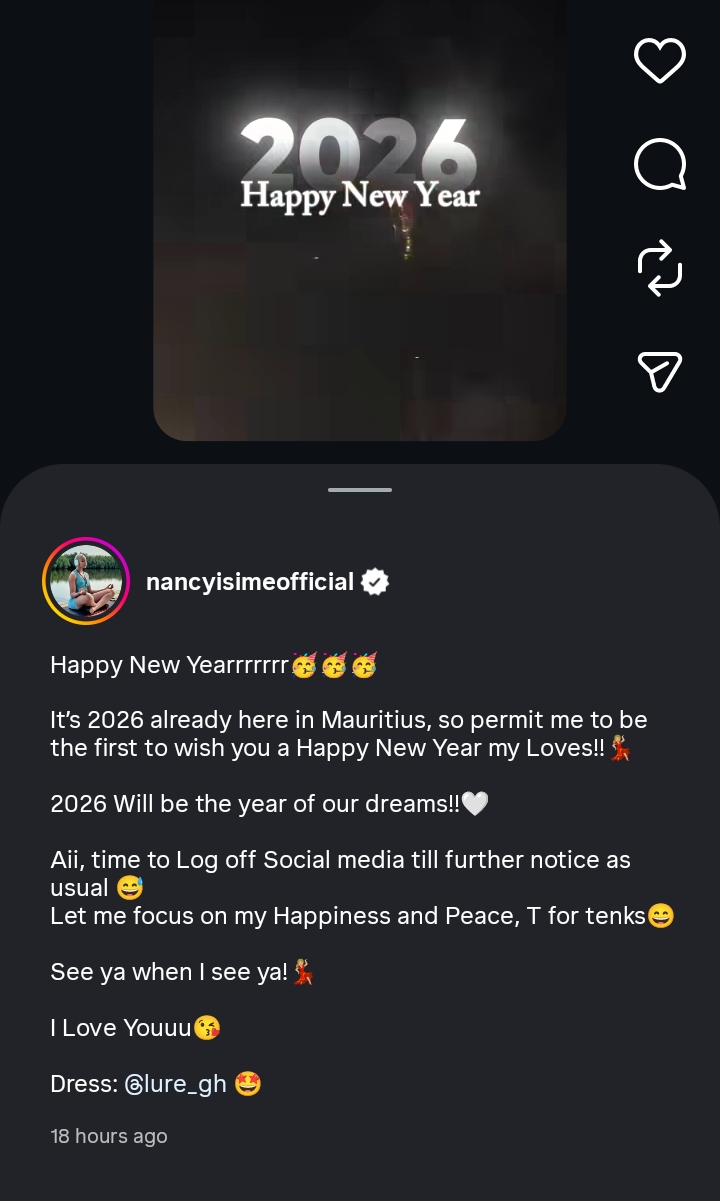Tap the repost arrows icon
720x1201 pixels.
click(x=660, y=269)
